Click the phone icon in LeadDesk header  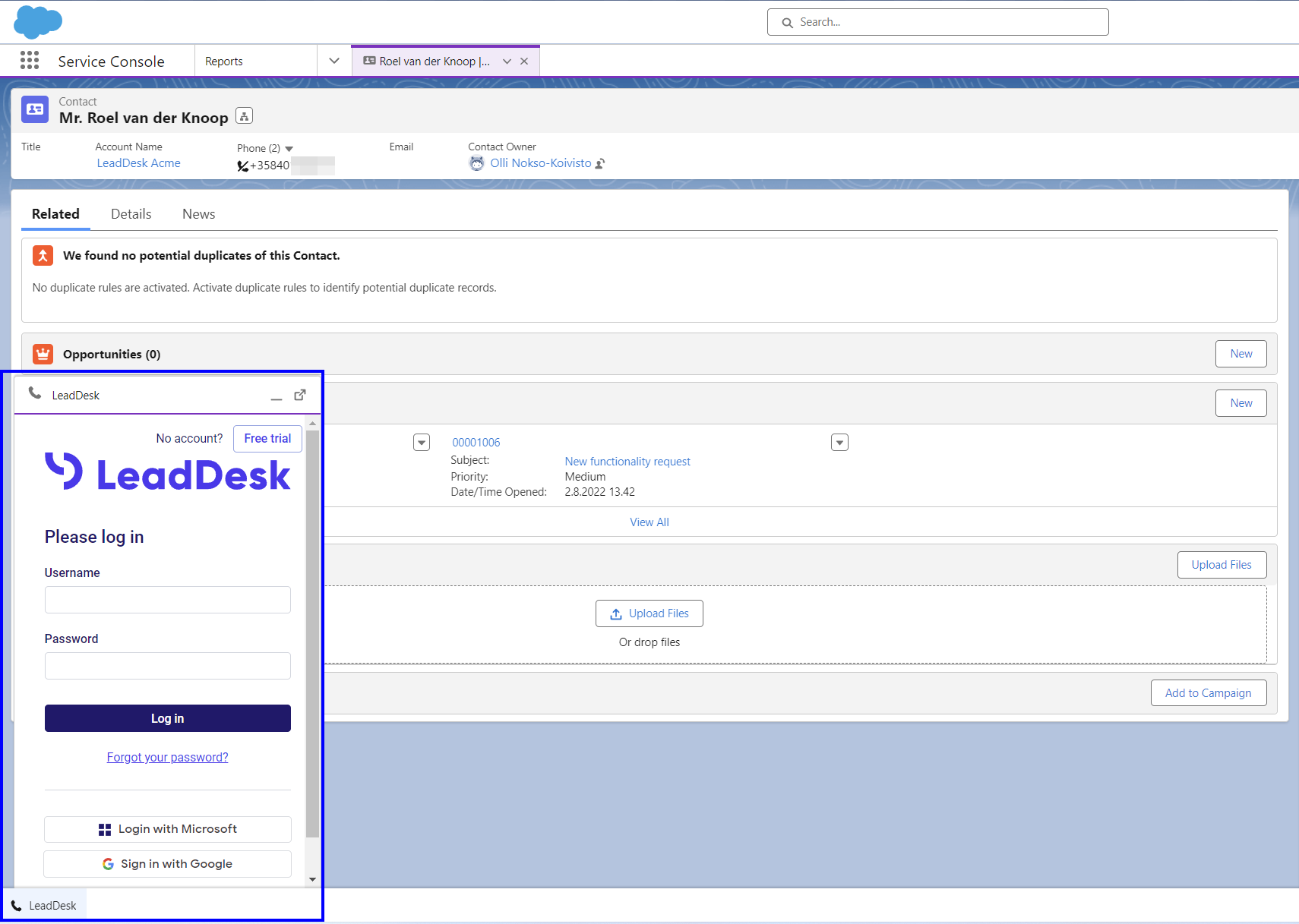35,393
